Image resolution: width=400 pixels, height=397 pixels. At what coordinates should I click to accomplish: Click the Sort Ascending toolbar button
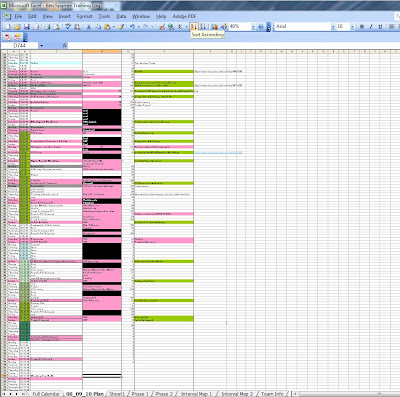click(x=194, y=27)
